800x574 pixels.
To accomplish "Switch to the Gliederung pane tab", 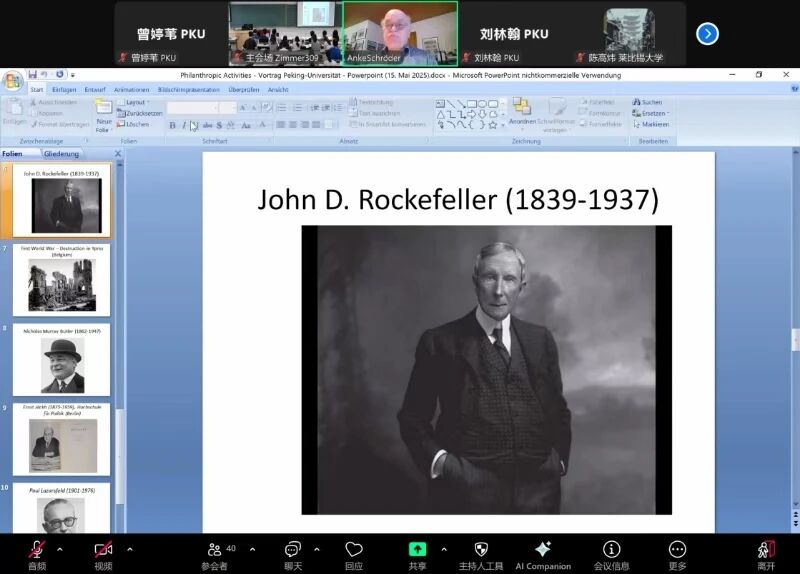I will pyautogui.click(x=62, y=154).
